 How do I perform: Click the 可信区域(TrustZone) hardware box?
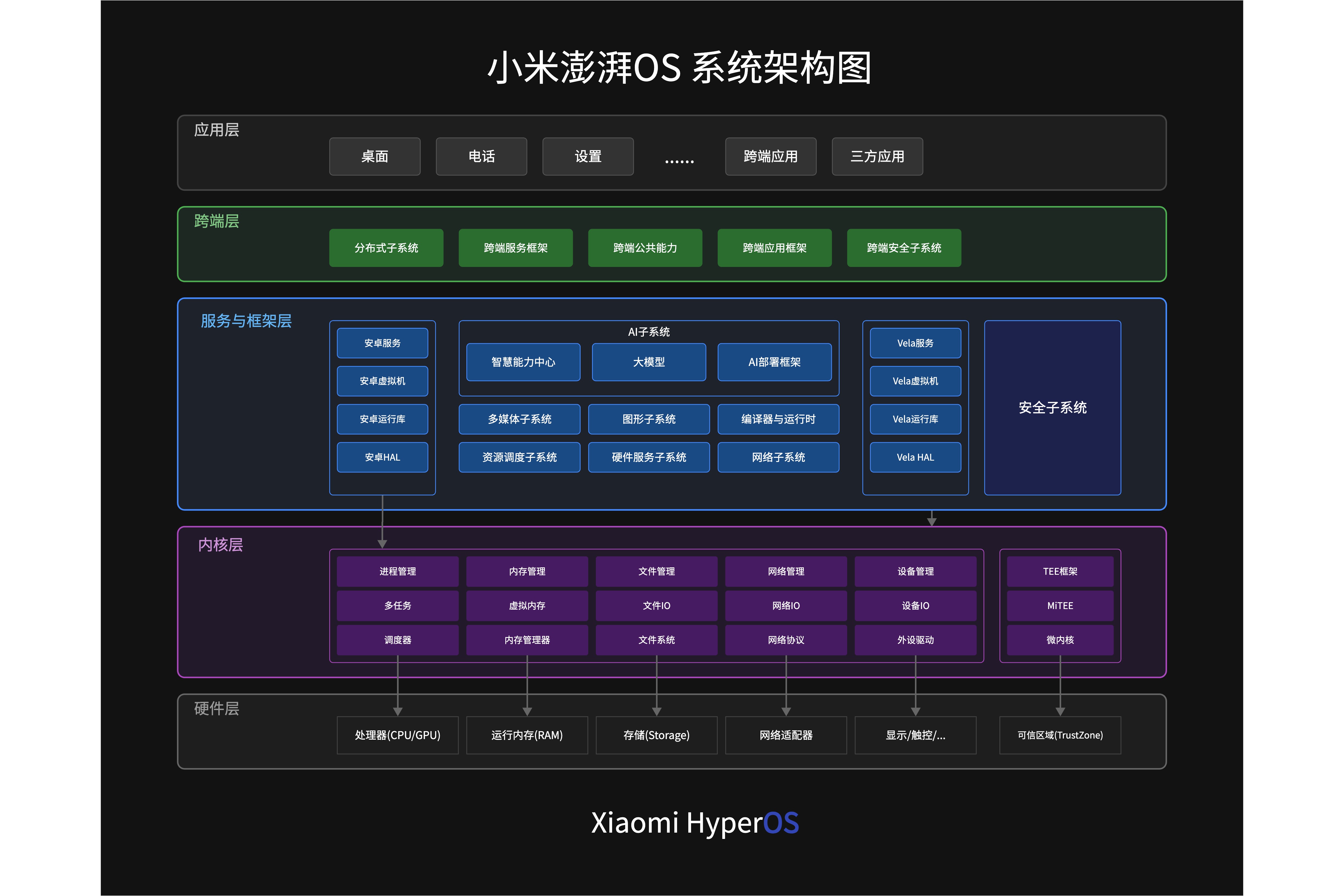tap(1060, 735)
